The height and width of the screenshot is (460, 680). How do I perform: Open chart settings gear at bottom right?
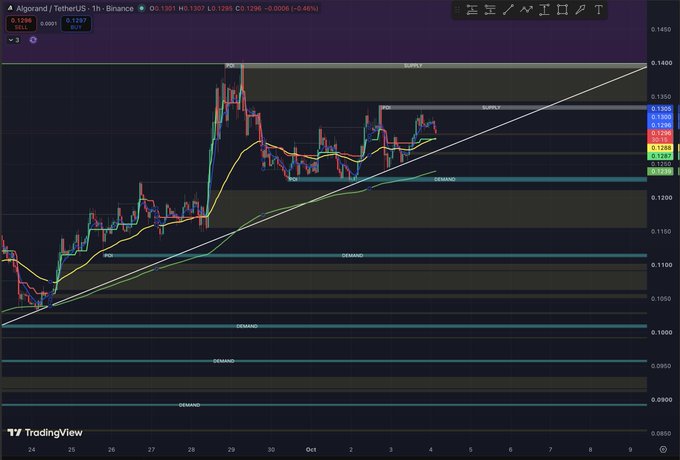pyautogui.click(x=663, y=449)
